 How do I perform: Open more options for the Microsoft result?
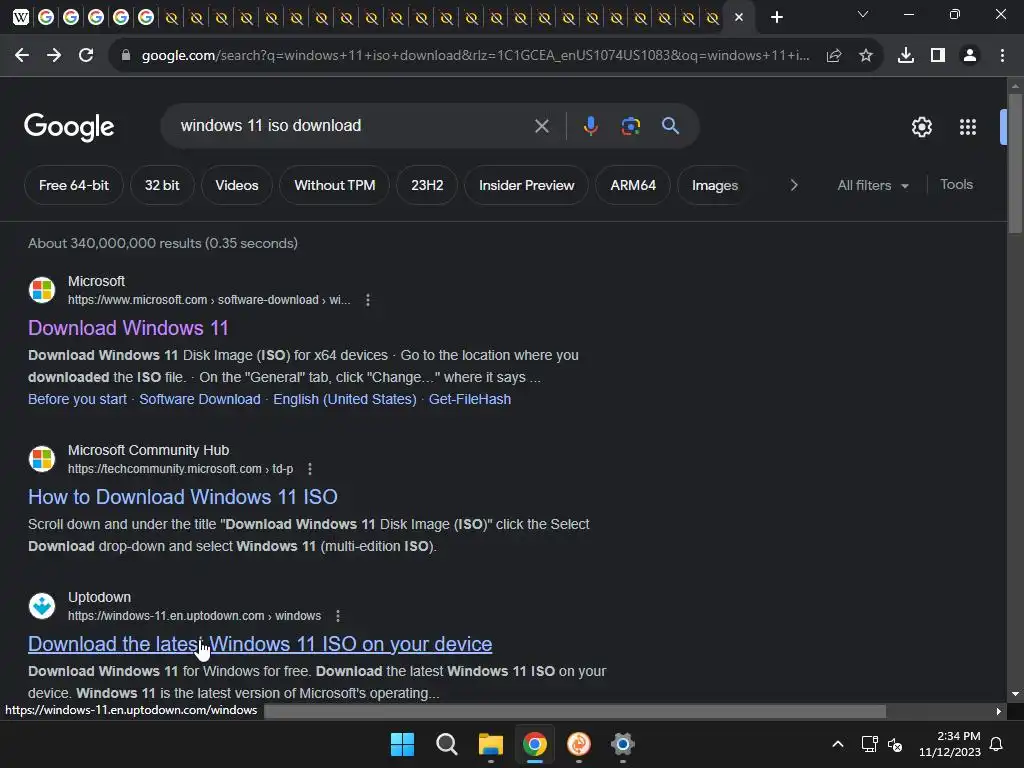[368, 300]
